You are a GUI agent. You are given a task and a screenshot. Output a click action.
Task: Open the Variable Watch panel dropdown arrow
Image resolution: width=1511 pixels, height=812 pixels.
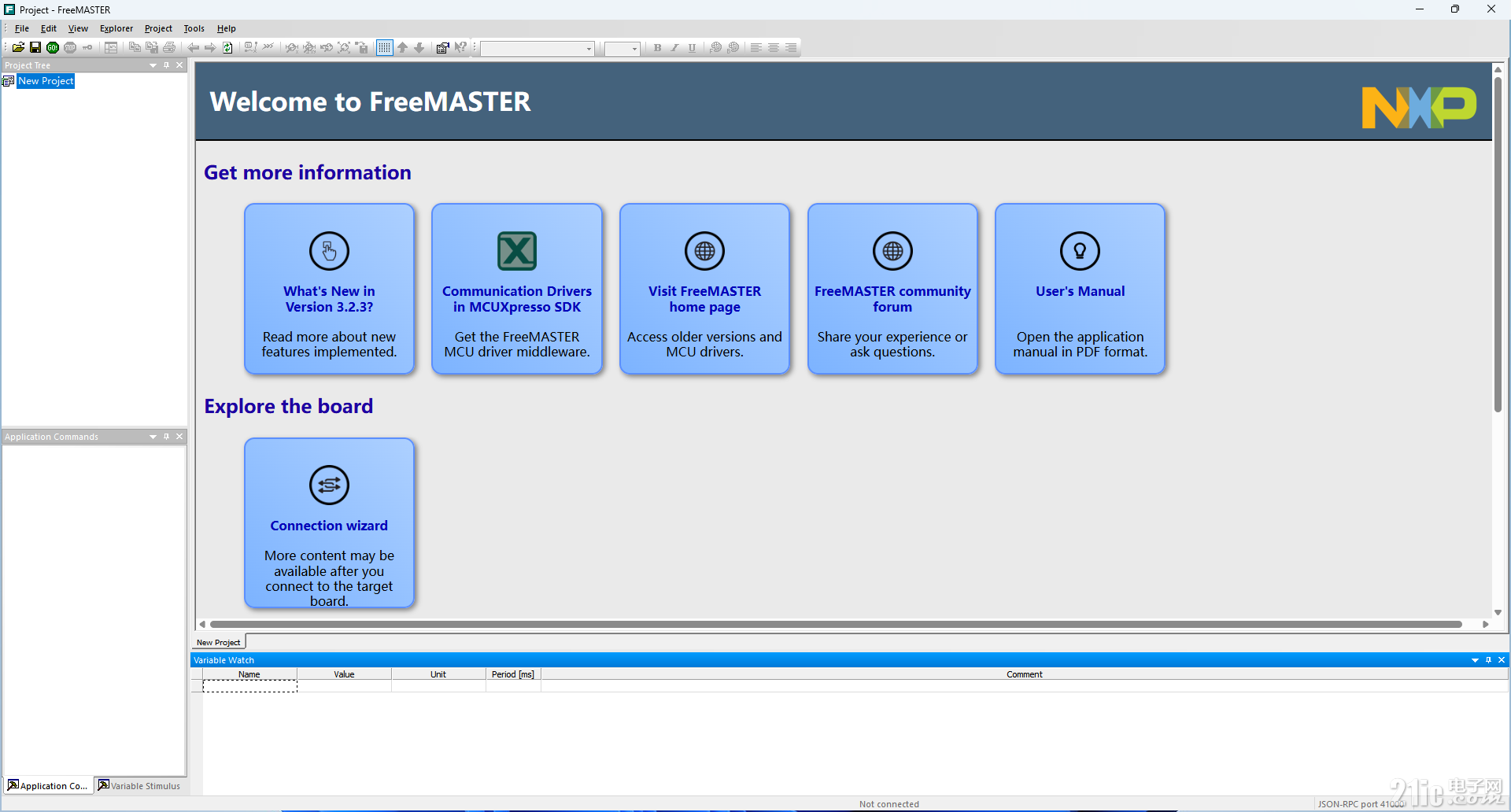(1475, 660)
